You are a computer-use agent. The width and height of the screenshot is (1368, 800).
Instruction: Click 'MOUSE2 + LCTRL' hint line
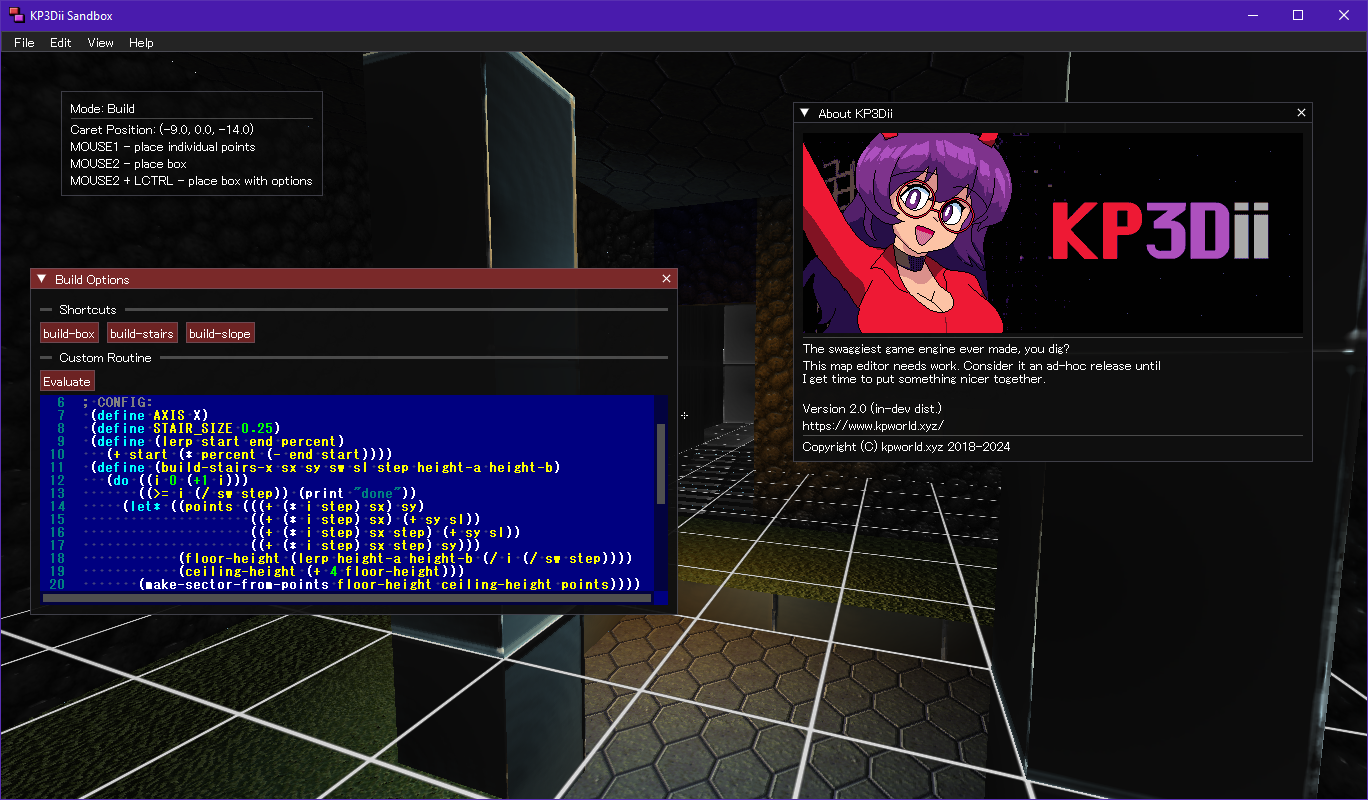[x=191, y=181]
